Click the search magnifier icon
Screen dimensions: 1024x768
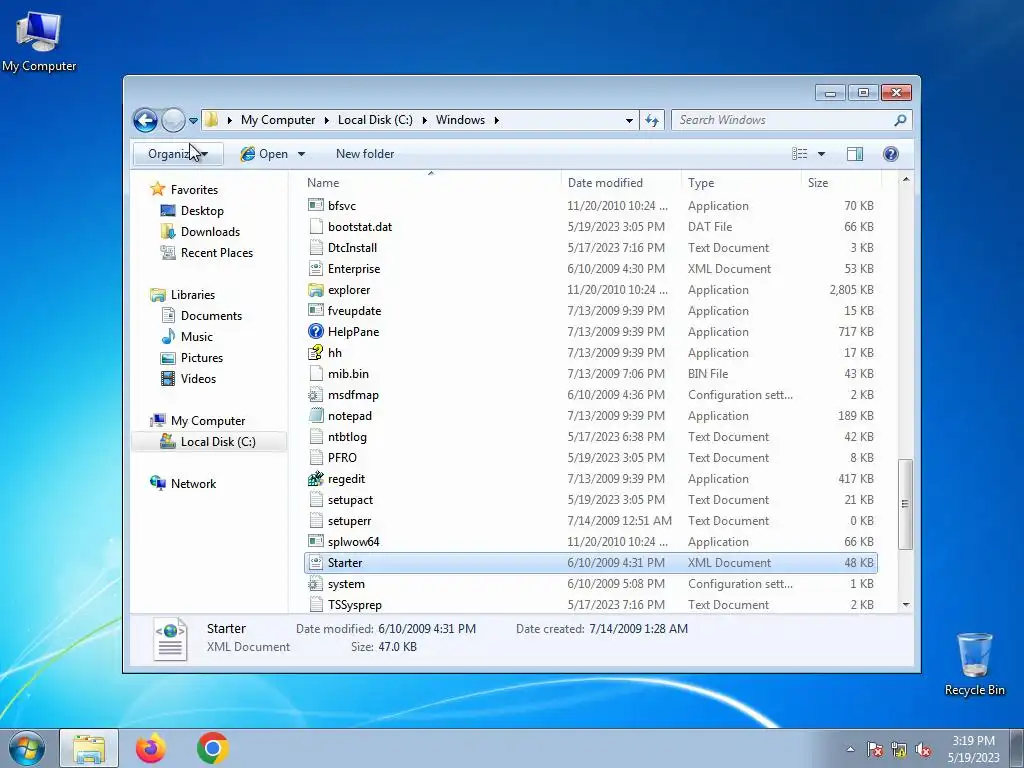point(901,120)
